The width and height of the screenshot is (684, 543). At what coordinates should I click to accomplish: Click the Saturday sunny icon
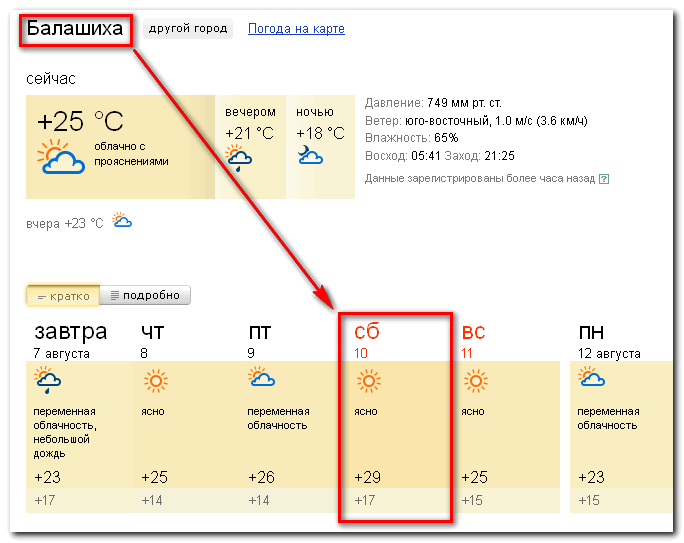[369, 381]
